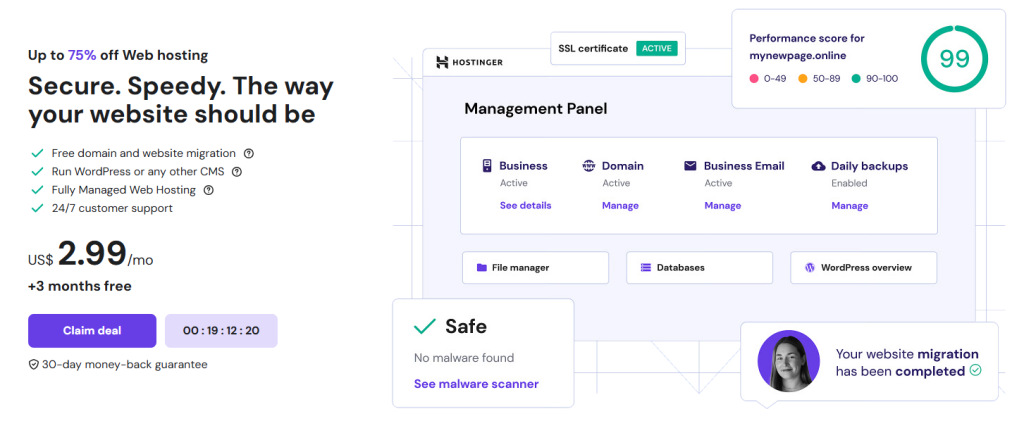Click the 'mynewpage.online' domain text
Image resolution: width=1024 pixels, height=428 pixels.
pos(798,56)
